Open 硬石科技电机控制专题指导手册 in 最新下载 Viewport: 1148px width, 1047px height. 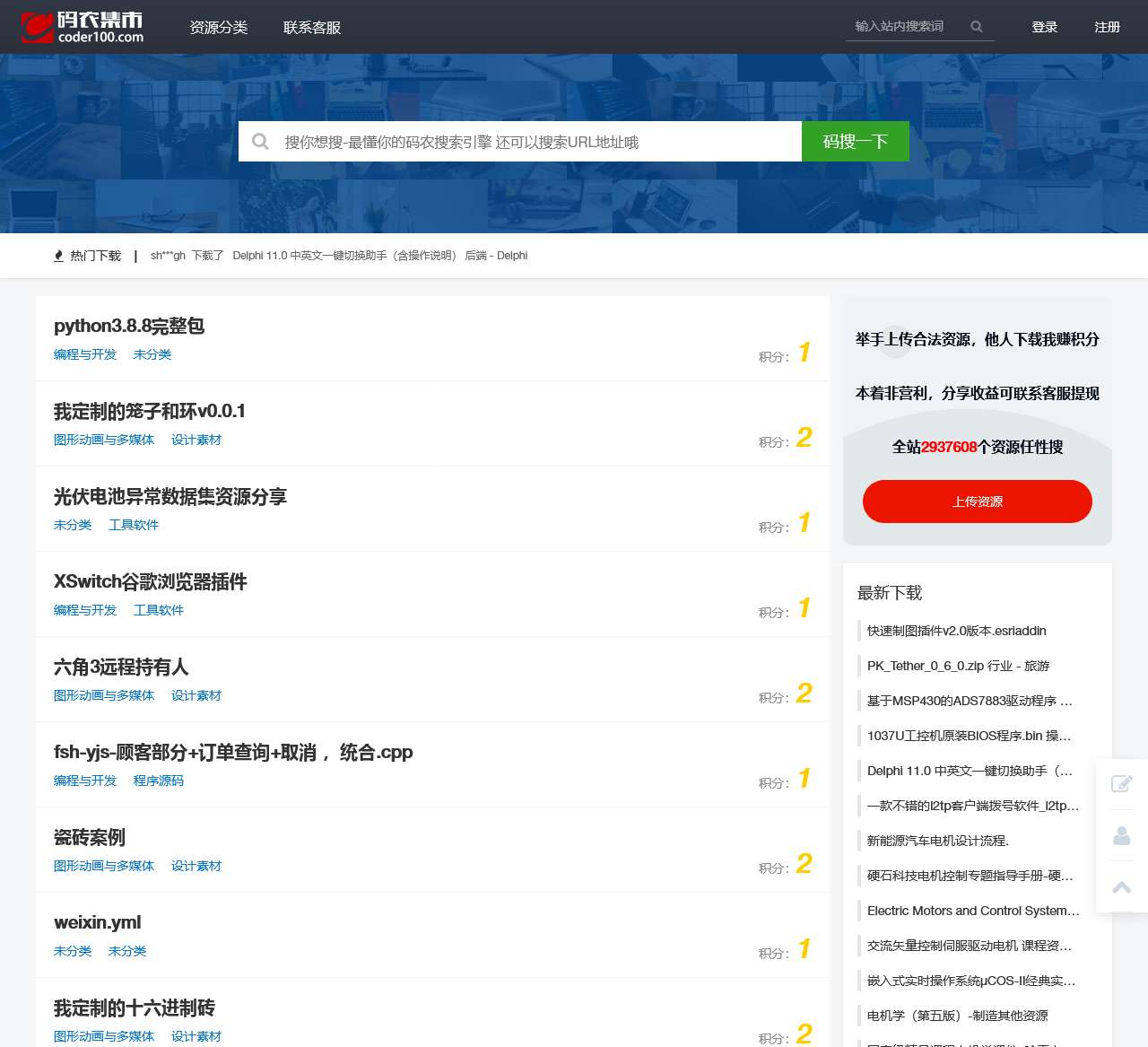pos(970,876)
